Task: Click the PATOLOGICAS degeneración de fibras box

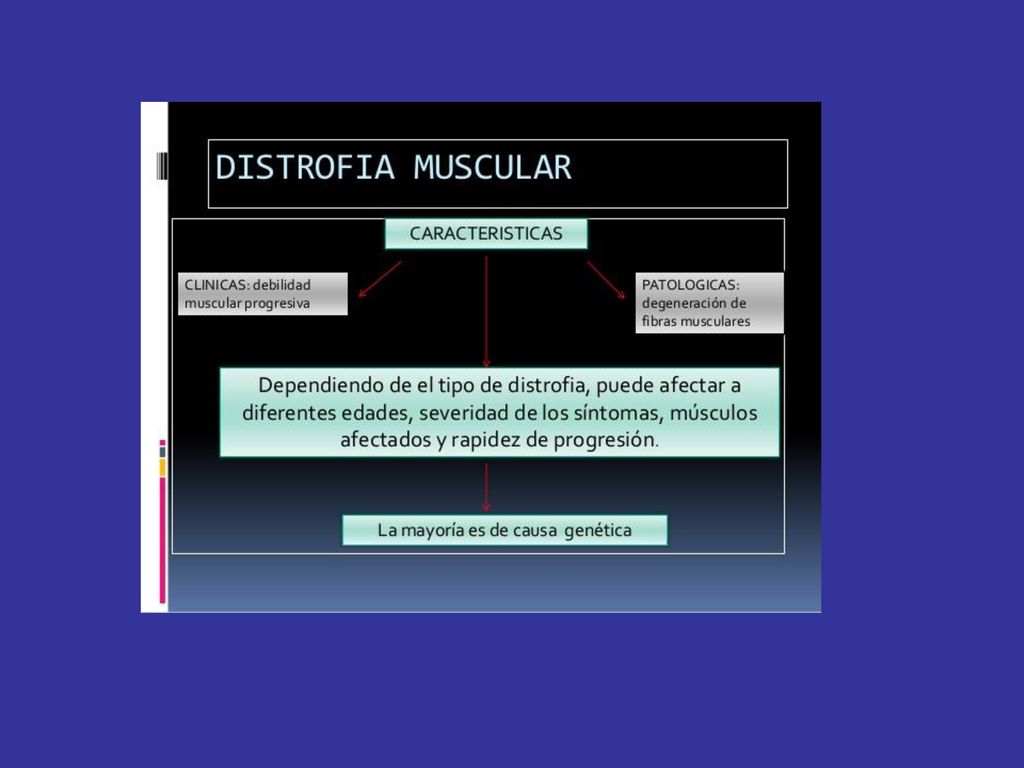Action: pos(709,303)
